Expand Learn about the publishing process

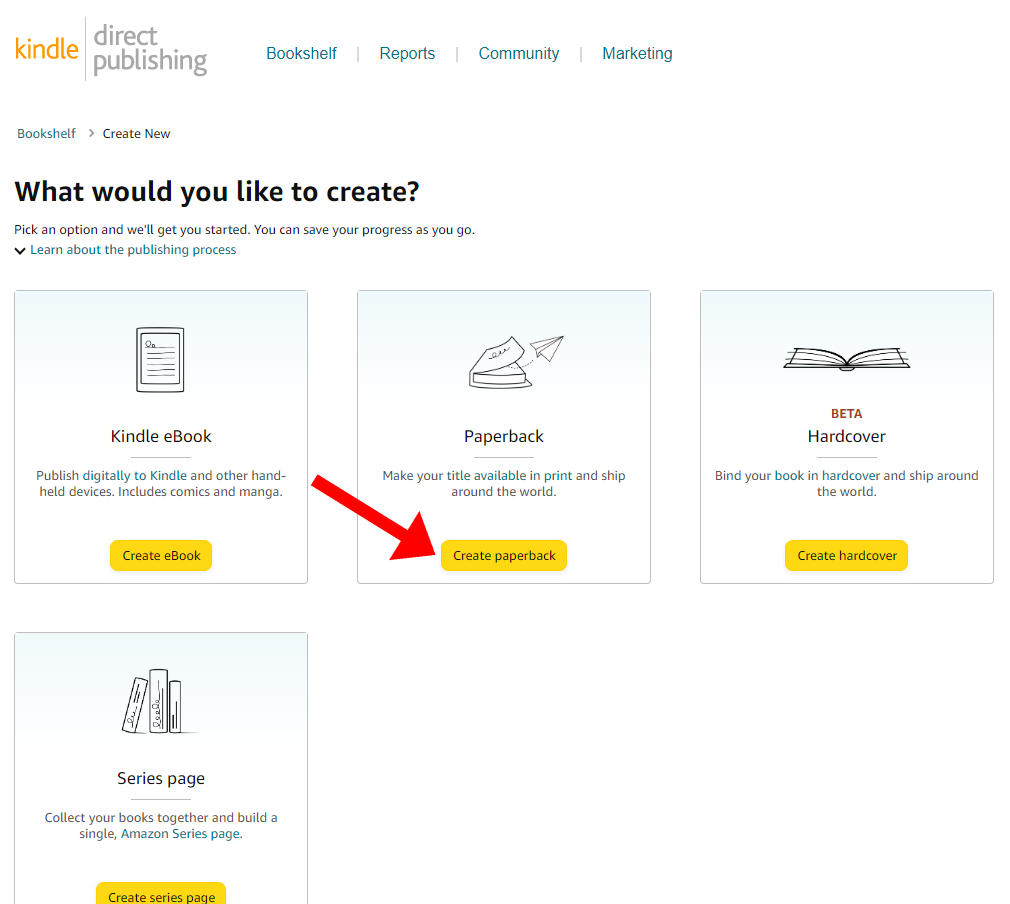133,249
